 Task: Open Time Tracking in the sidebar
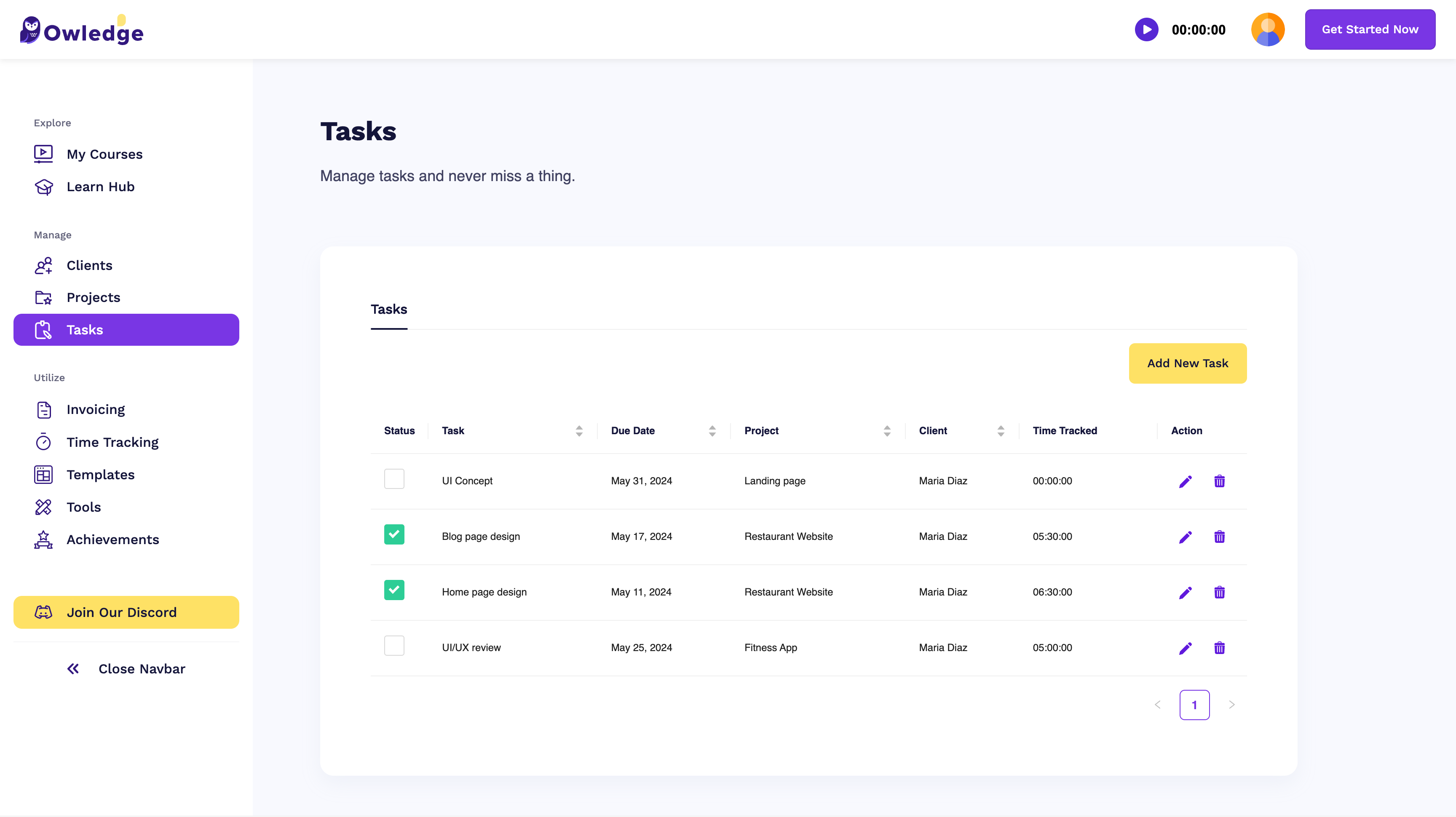[112, 442]
